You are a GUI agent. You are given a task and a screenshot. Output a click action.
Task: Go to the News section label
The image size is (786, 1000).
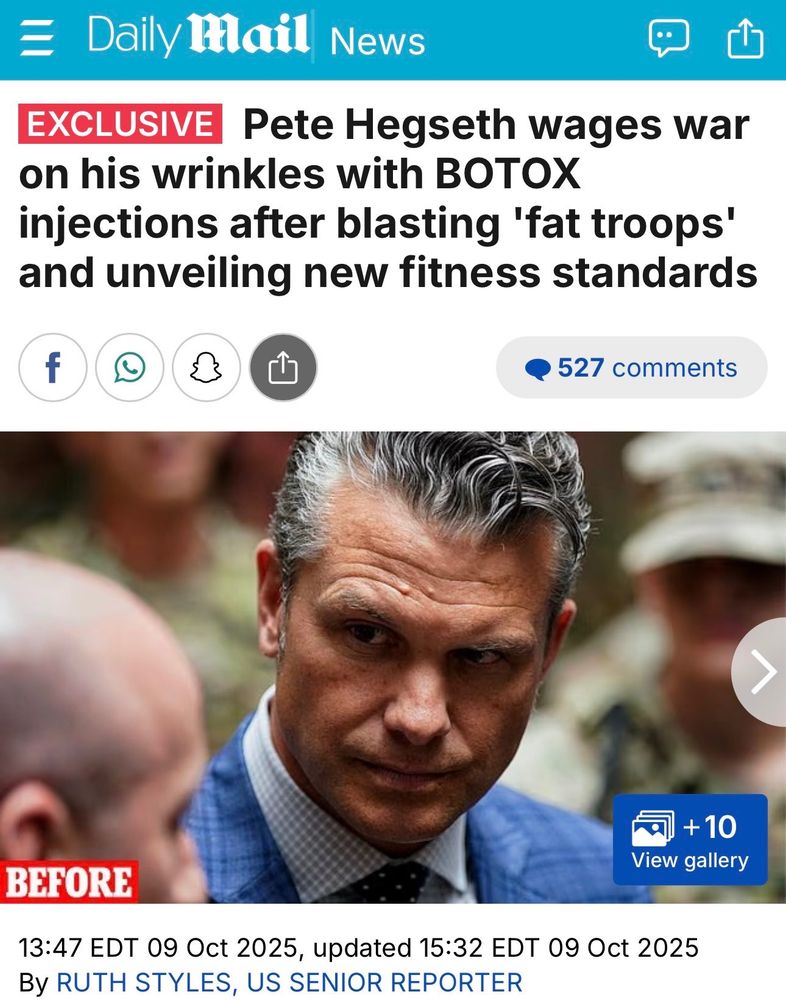pos(378,41)
